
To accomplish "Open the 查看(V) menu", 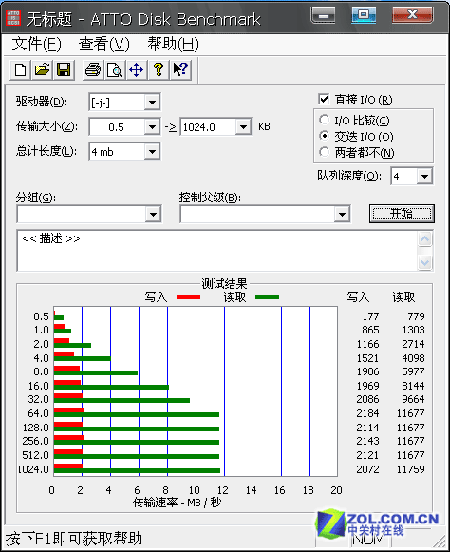I will (x=104, y=44).
